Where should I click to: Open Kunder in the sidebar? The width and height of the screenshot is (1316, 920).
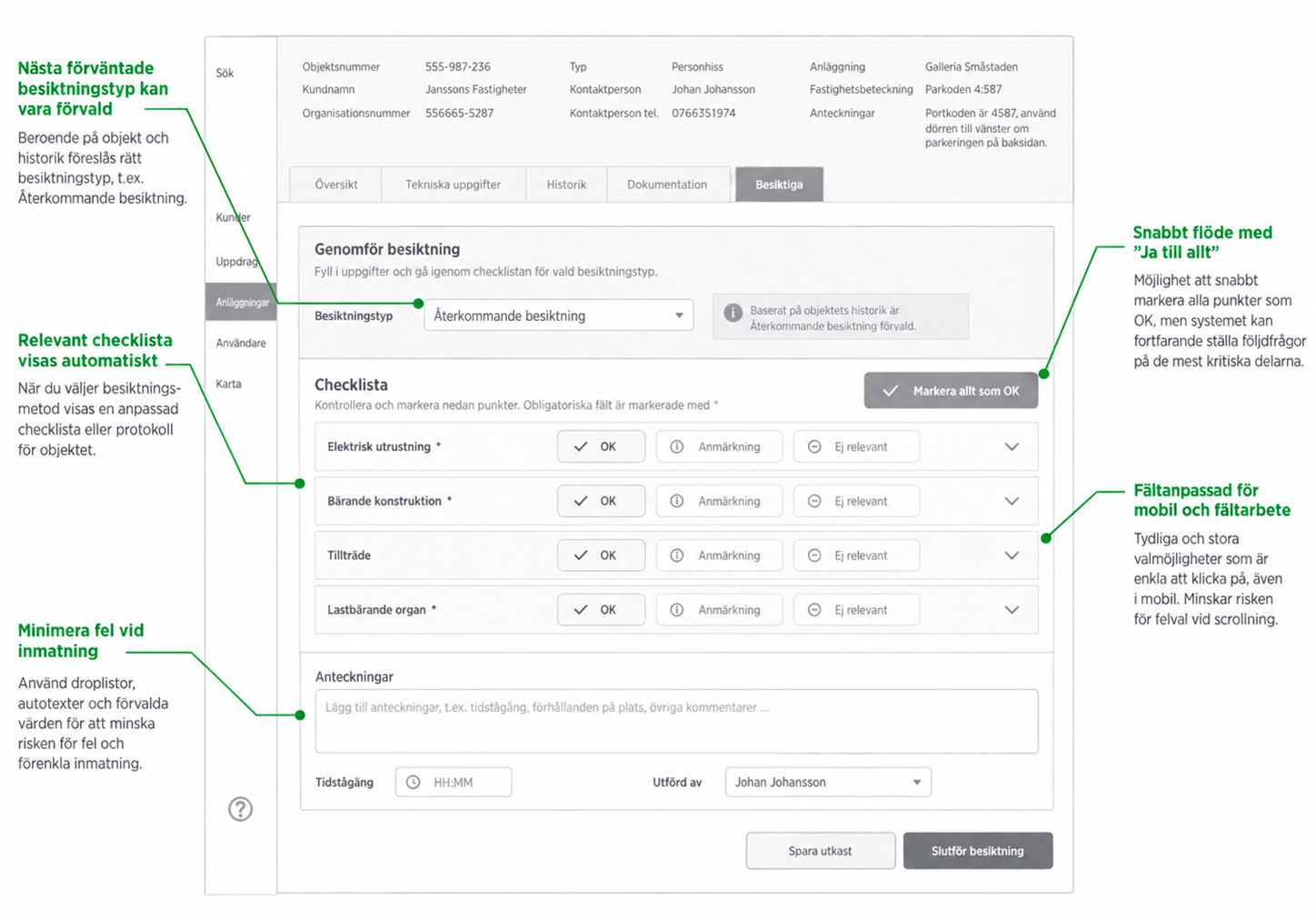tap(234, 217)
